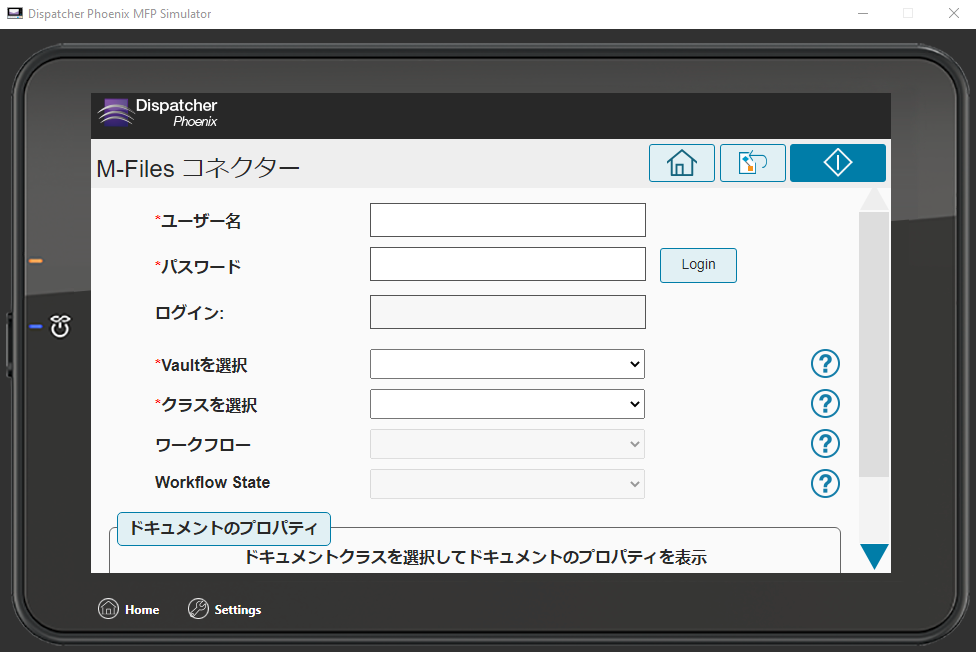Expand the Vaultを選択 dropdown

point(507,364)
